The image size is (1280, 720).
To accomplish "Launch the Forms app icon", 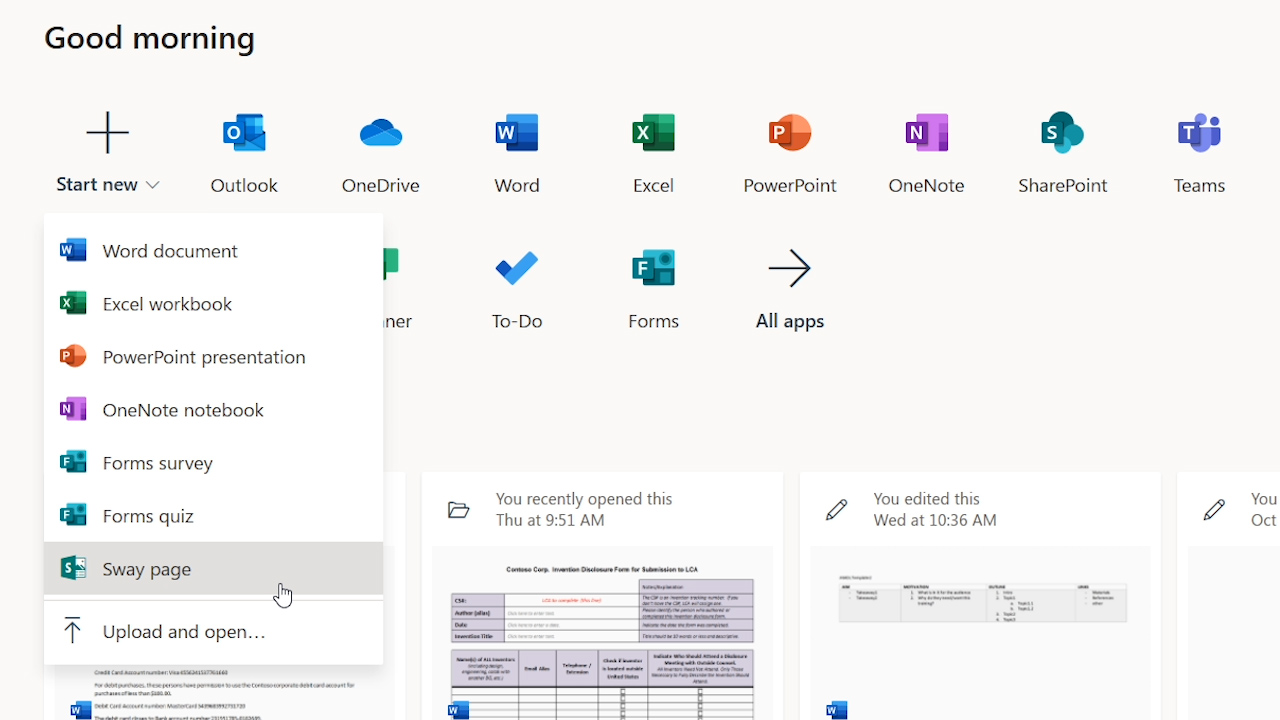I will coord(653,268).
